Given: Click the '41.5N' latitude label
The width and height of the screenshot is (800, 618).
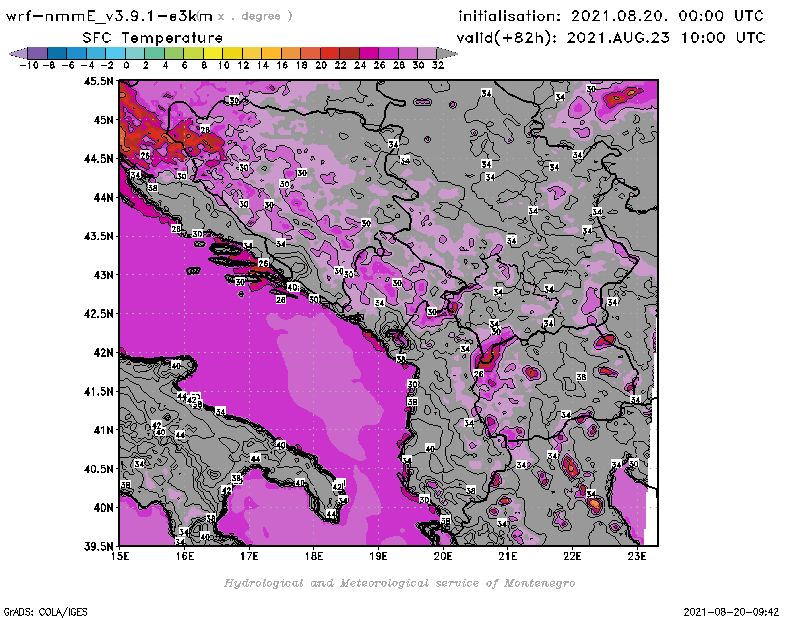Looking at the screenshot, I should [98, 391].
